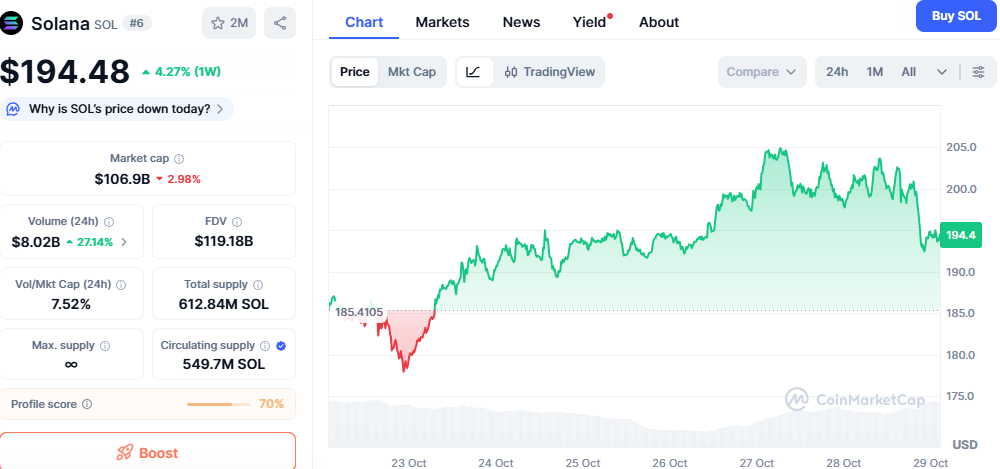The image size is (1000, 469).
Task: Switch to the Yield tab
Action: coord(589,22)
